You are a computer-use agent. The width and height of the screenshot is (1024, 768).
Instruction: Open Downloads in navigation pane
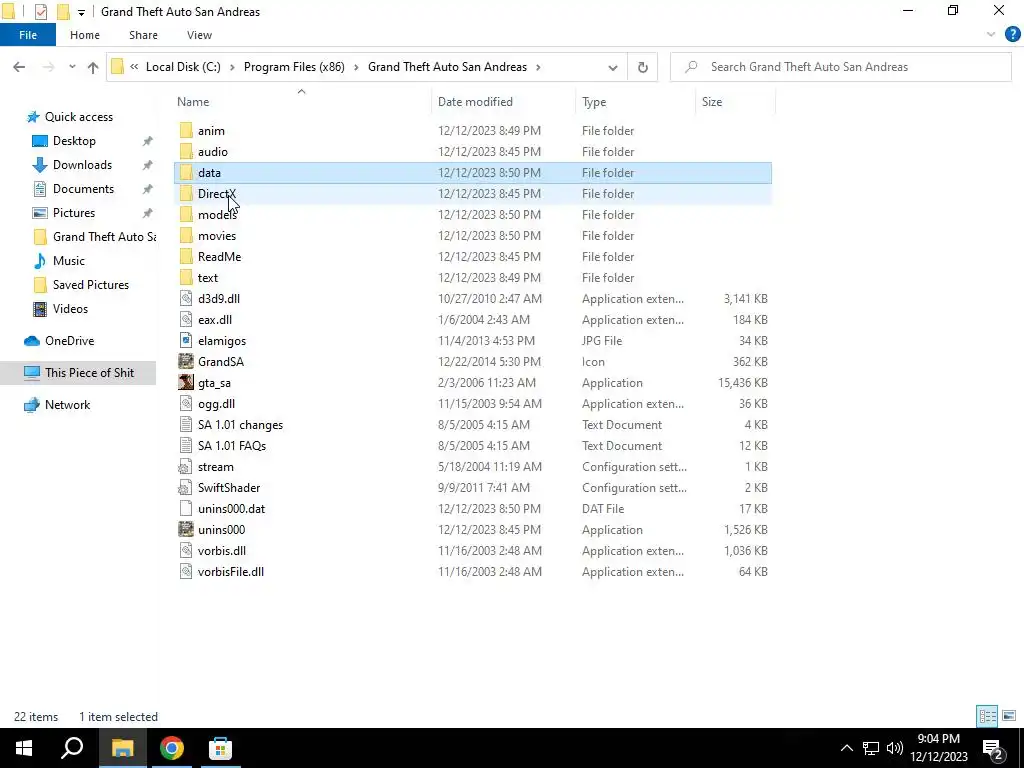coord(82,165)
